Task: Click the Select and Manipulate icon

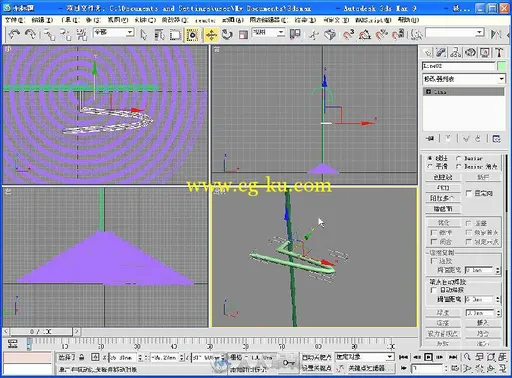Action: click(x=314, y=34)
